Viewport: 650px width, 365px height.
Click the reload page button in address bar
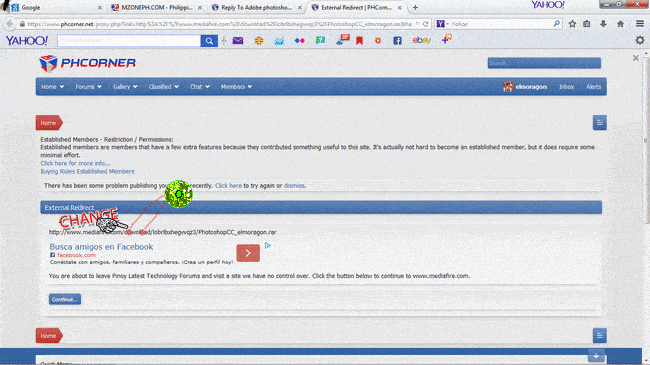click(425, 24)
